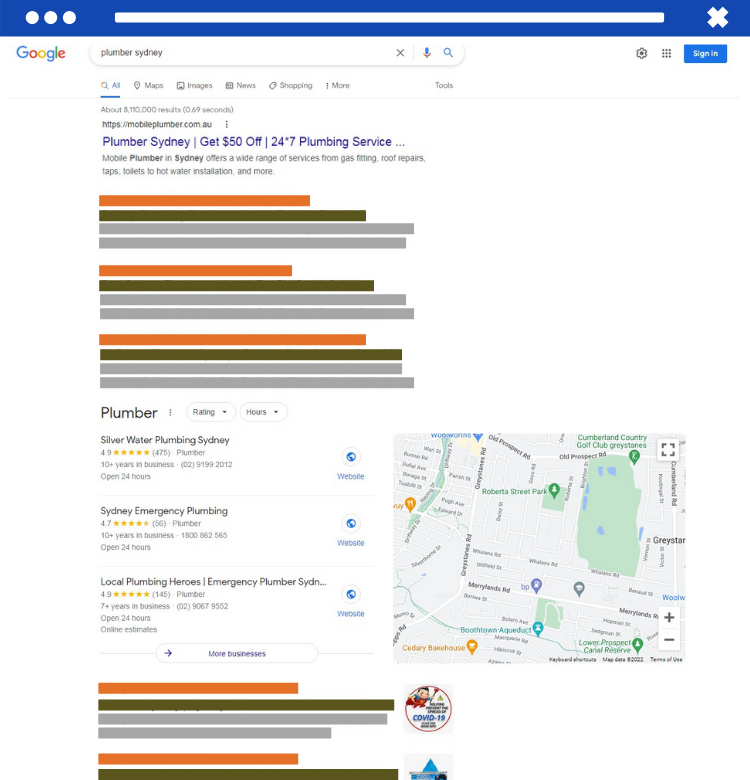Expand the Hours filter dropdown
Screen dimensions: 750x780
(264, 412)
